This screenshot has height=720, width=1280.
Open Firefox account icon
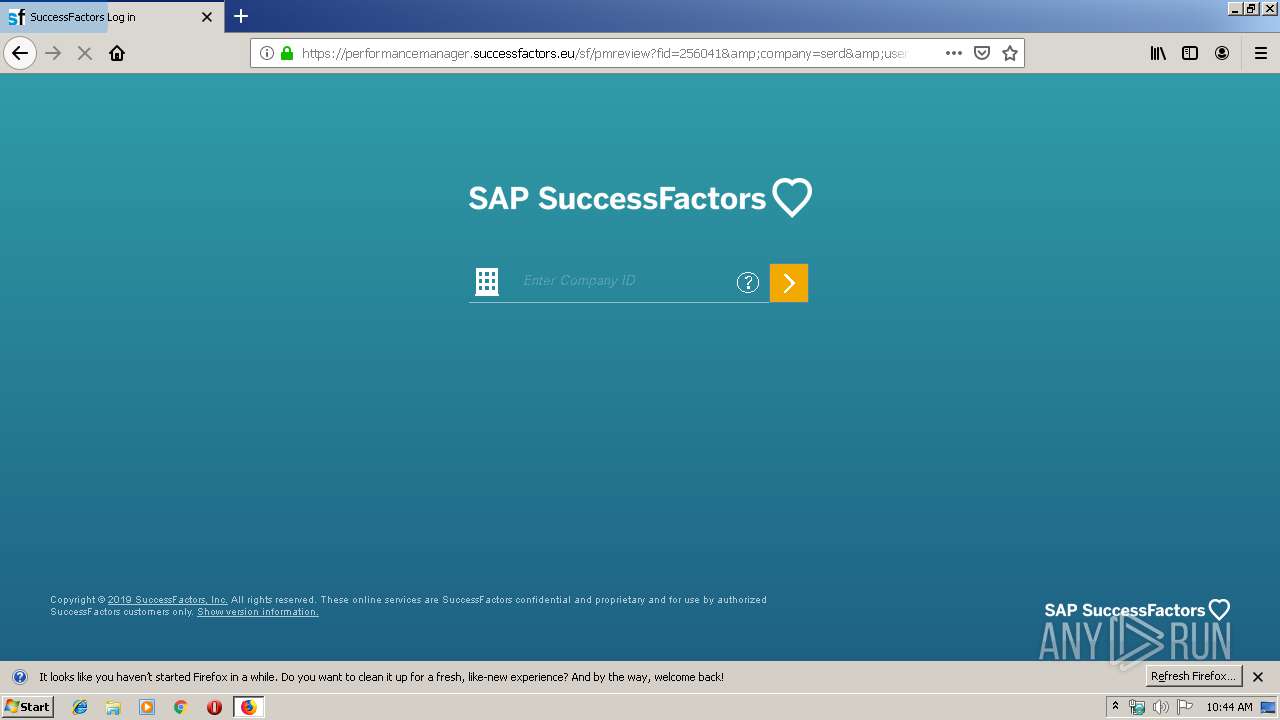(1222, 53)
